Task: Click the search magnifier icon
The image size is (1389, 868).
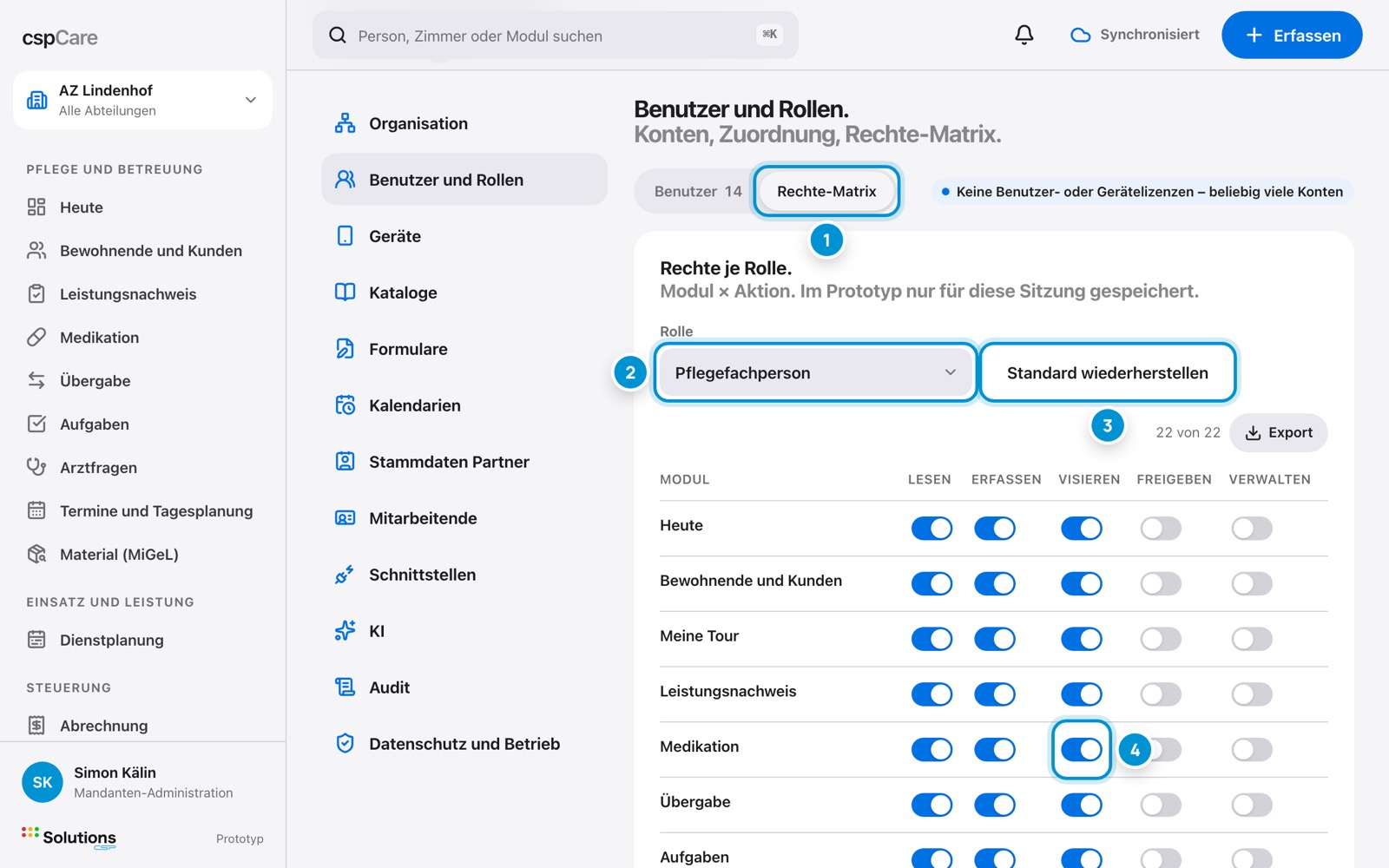Action: 337,36
